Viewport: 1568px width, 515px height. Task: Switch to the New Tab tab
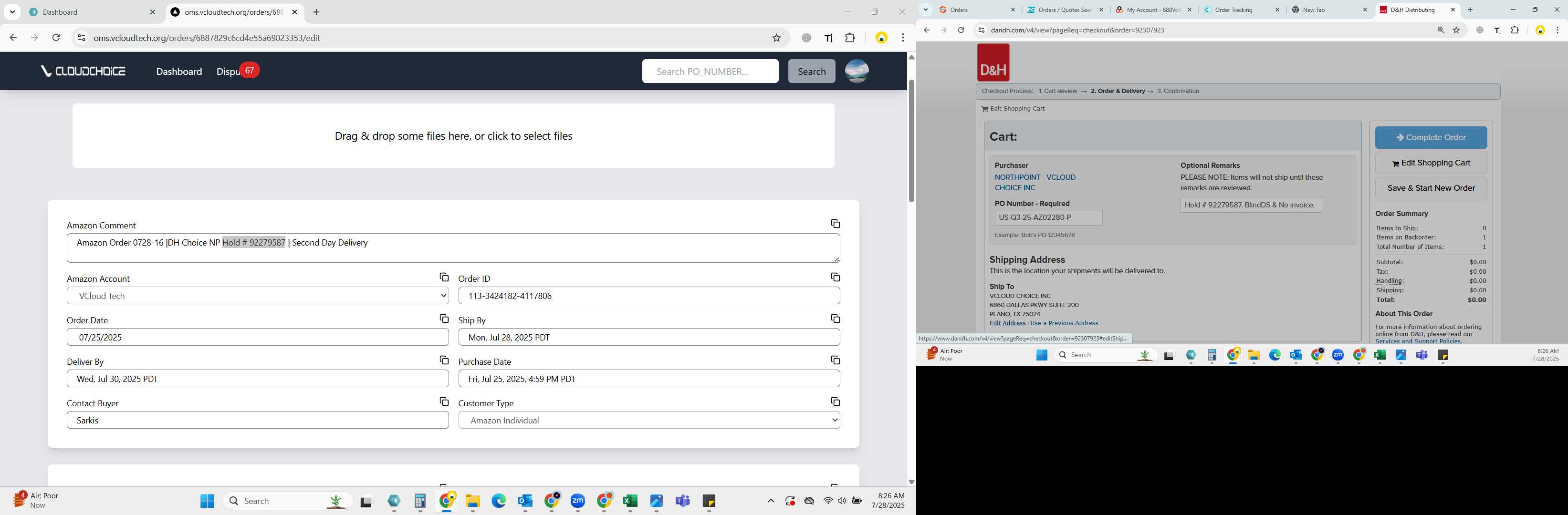tap(1329, 10)
